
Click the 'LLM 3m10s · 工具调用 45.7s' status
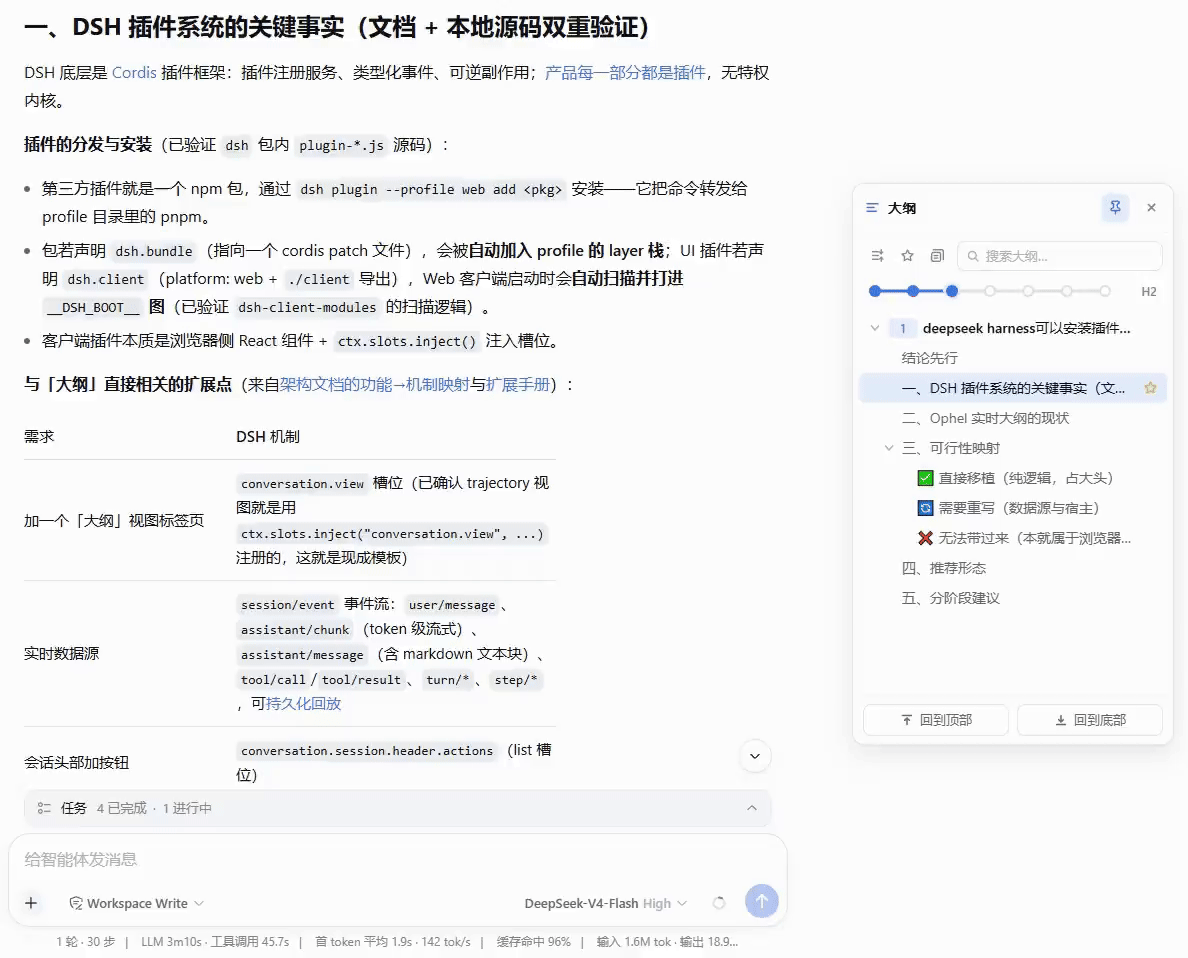tap(215, 942)
